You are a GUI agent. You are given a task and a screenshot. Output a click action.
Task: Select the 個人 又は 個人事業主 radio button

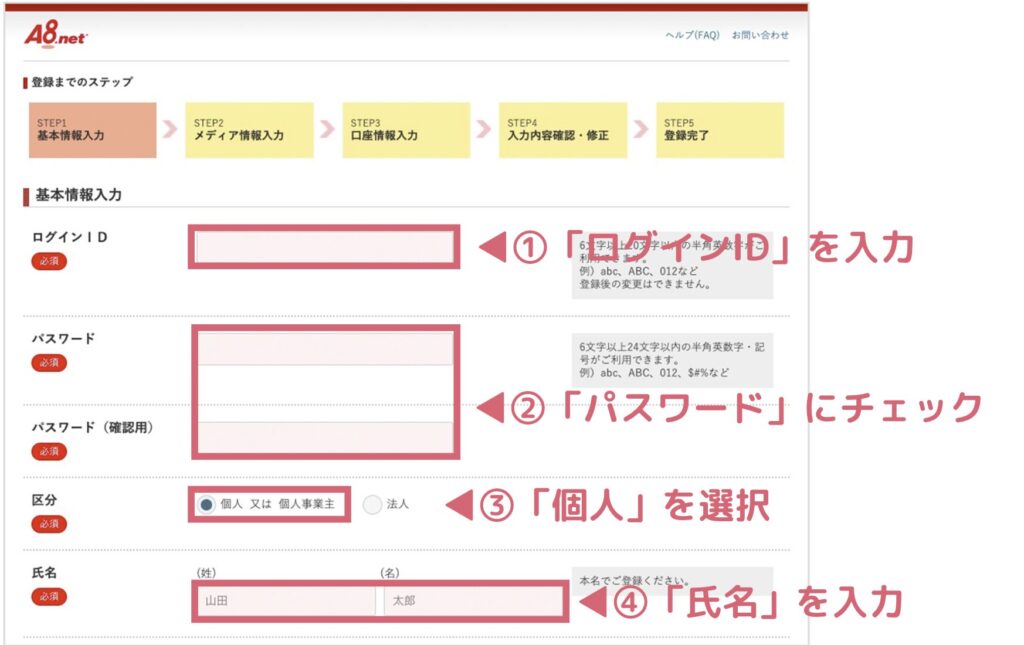[x=206, y=505]
